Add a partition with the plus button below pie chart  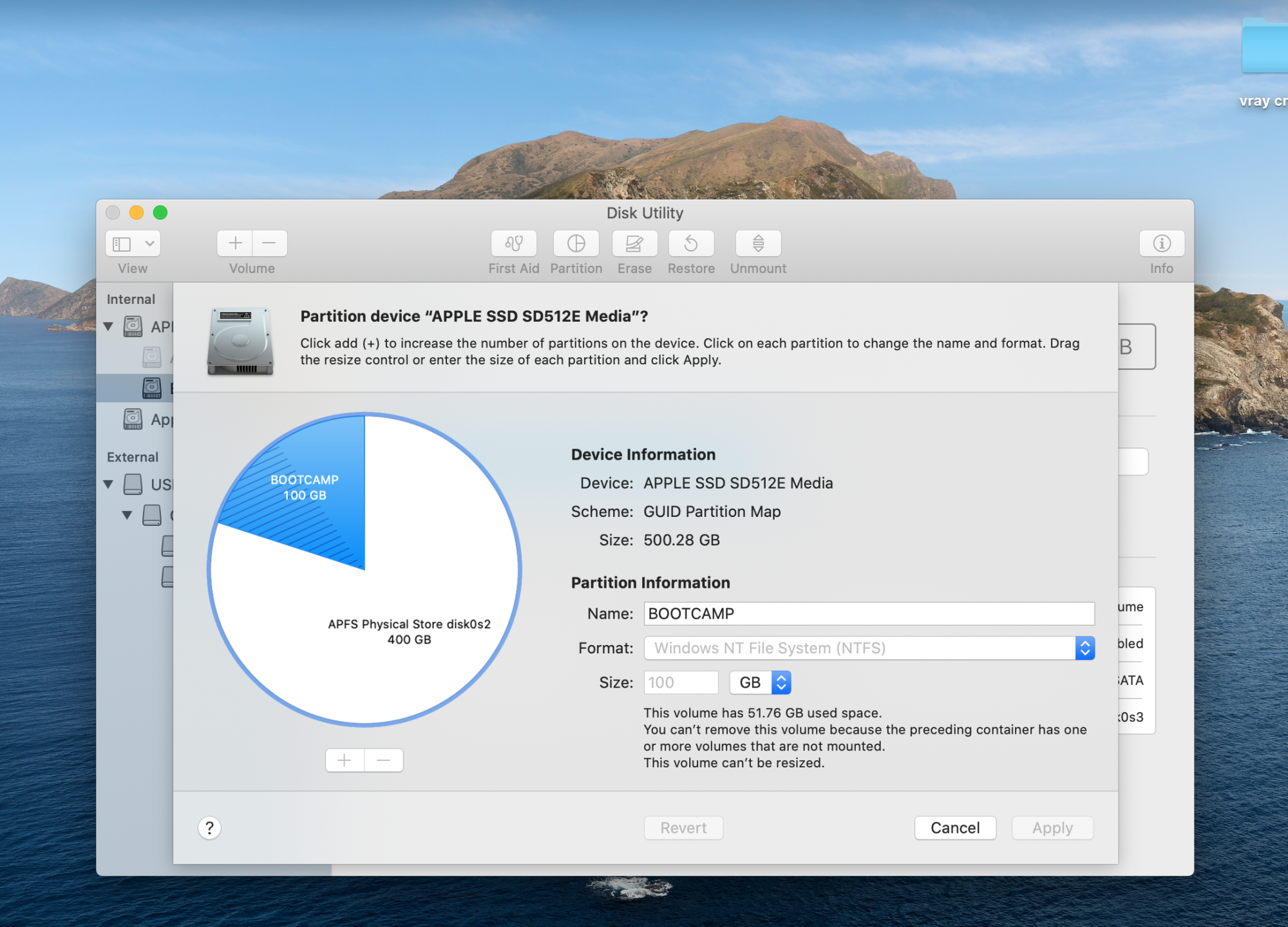pos(345,760)
